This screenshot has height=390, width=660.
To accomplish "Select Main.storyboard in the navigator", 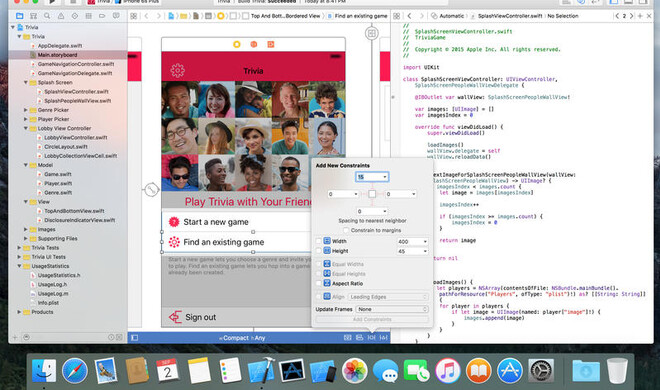I will (68, 55).
